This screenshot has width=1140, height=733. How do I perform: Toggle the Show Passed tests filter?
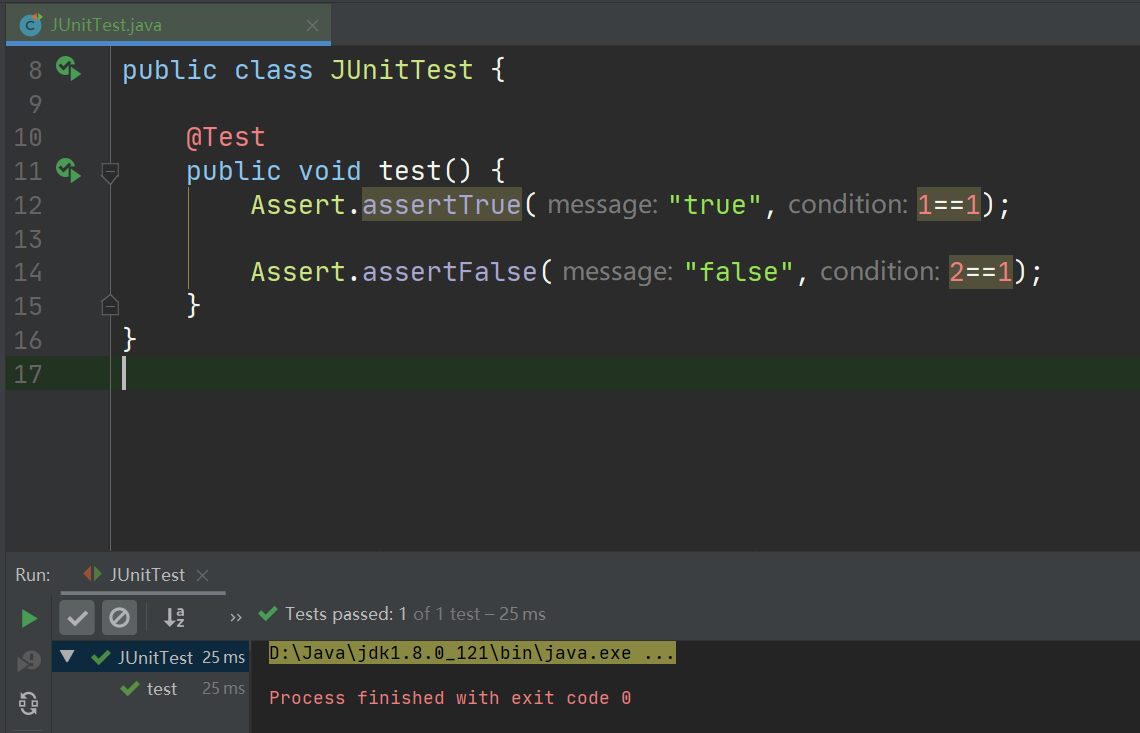[77, 617]
